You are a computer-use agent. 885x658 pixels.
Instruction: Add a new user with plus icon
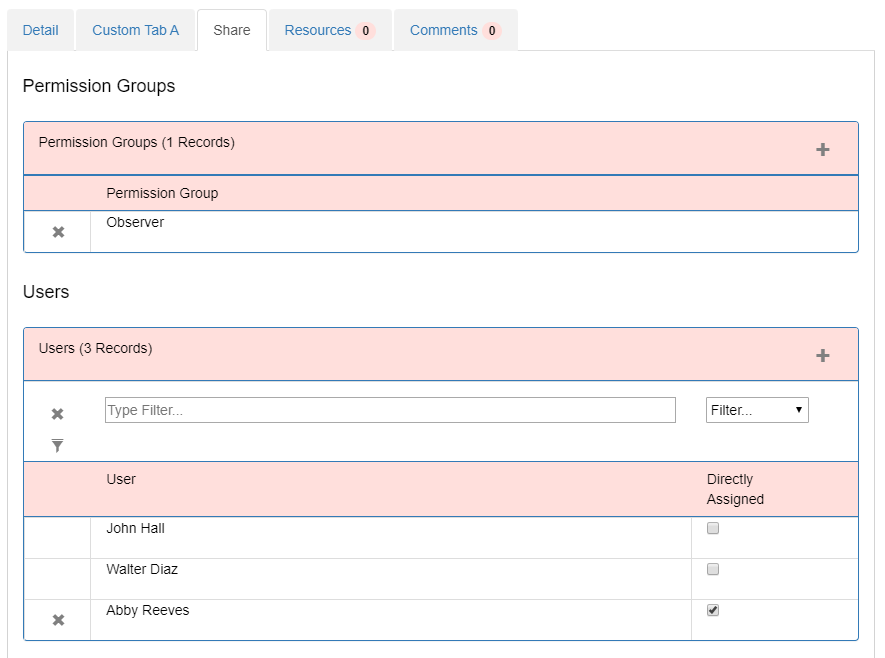822,356
